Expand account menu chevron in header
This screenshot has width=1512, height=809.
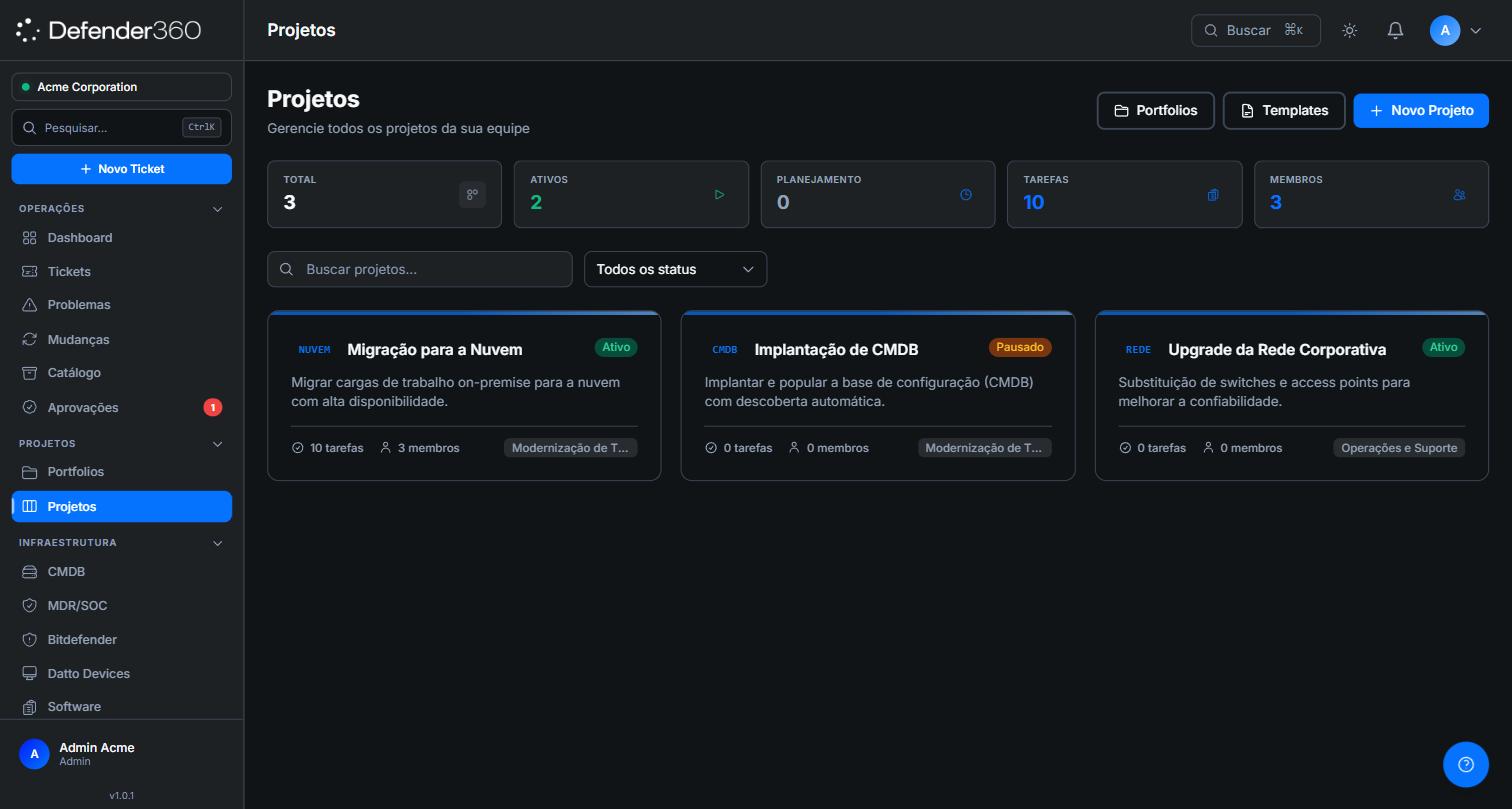pyautogui.click(x=1475, y=31)
